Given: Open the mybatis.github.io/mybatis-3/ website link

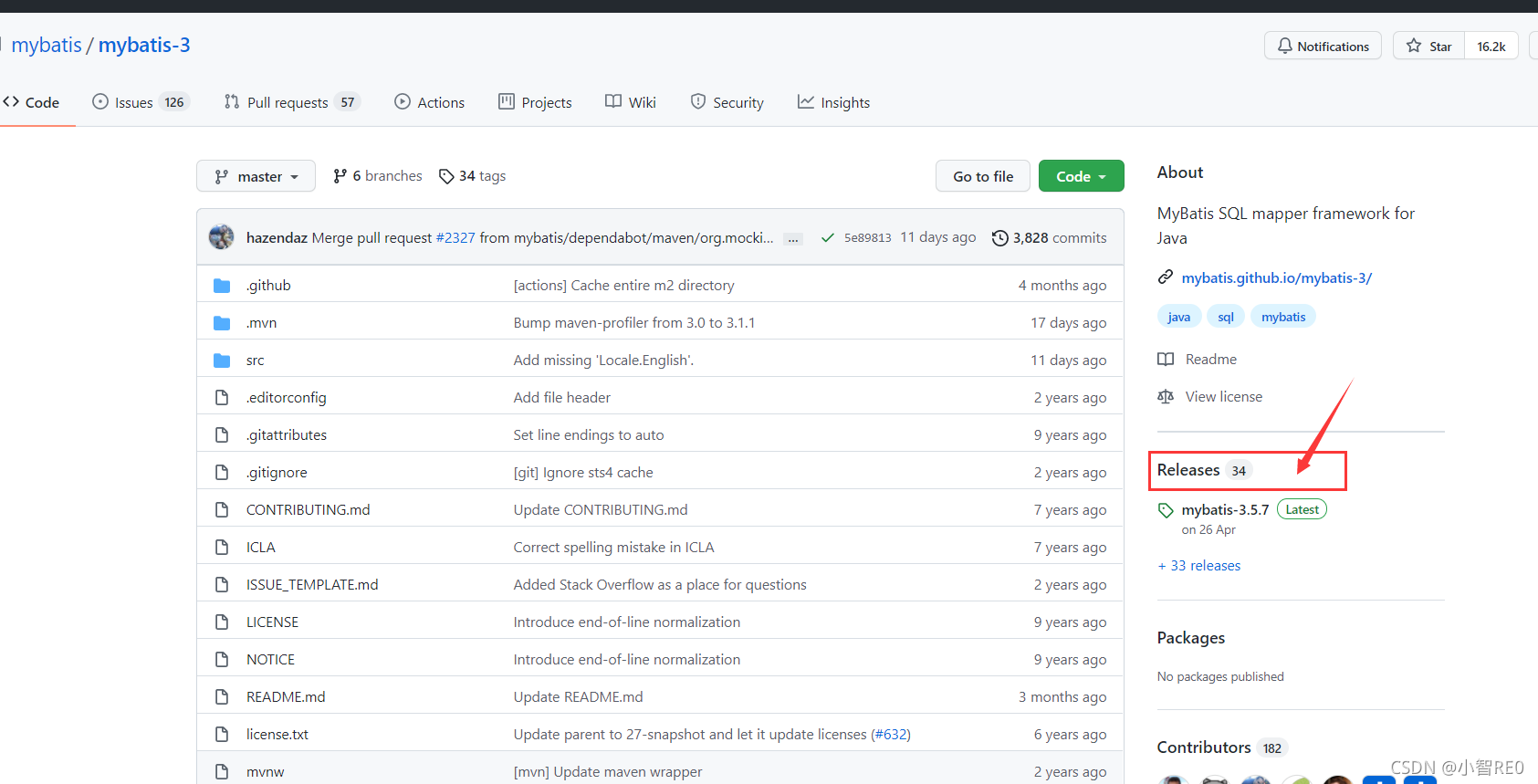Looking at the screenshot, I should [1277, 278].
